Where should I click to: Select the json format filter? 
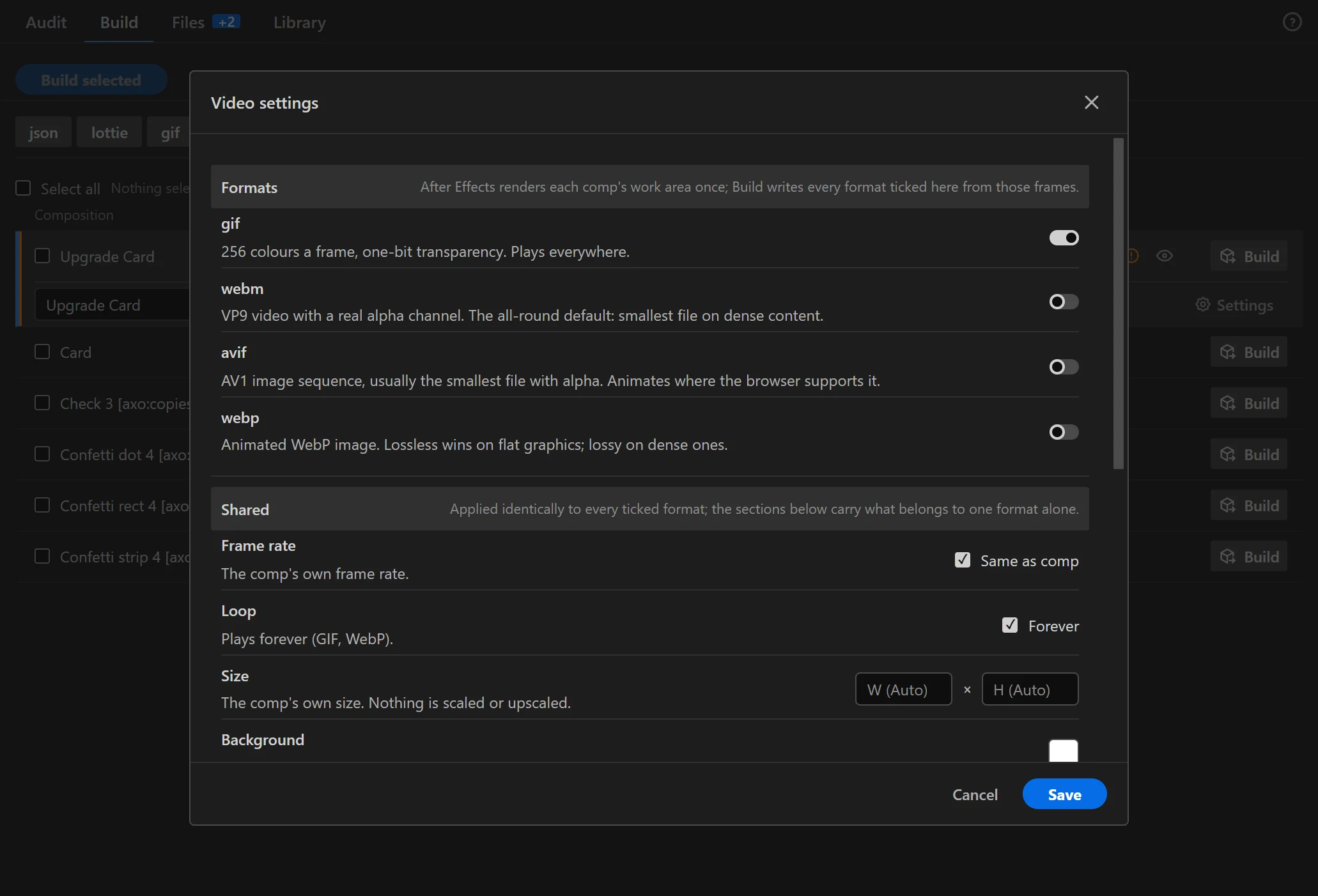(43, 132)
